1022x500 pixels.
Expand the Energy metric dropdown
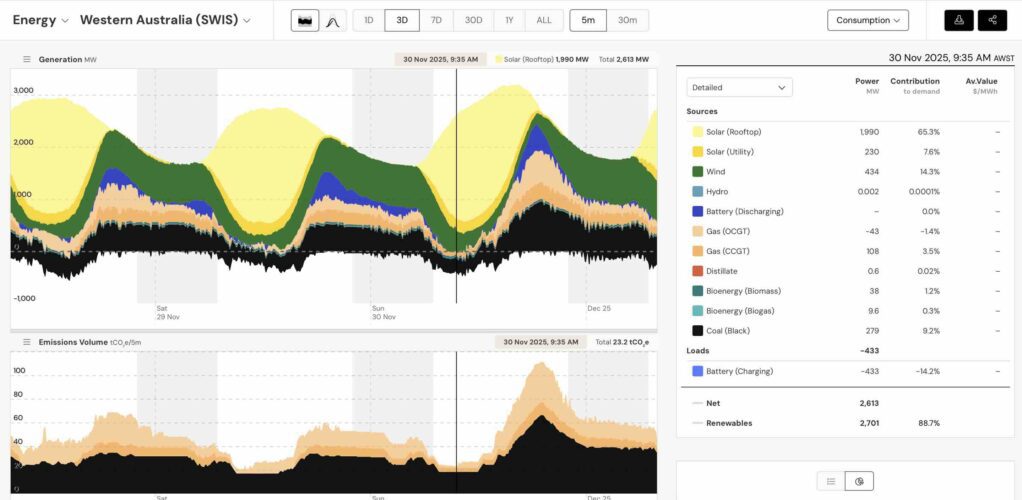point(40,20)
